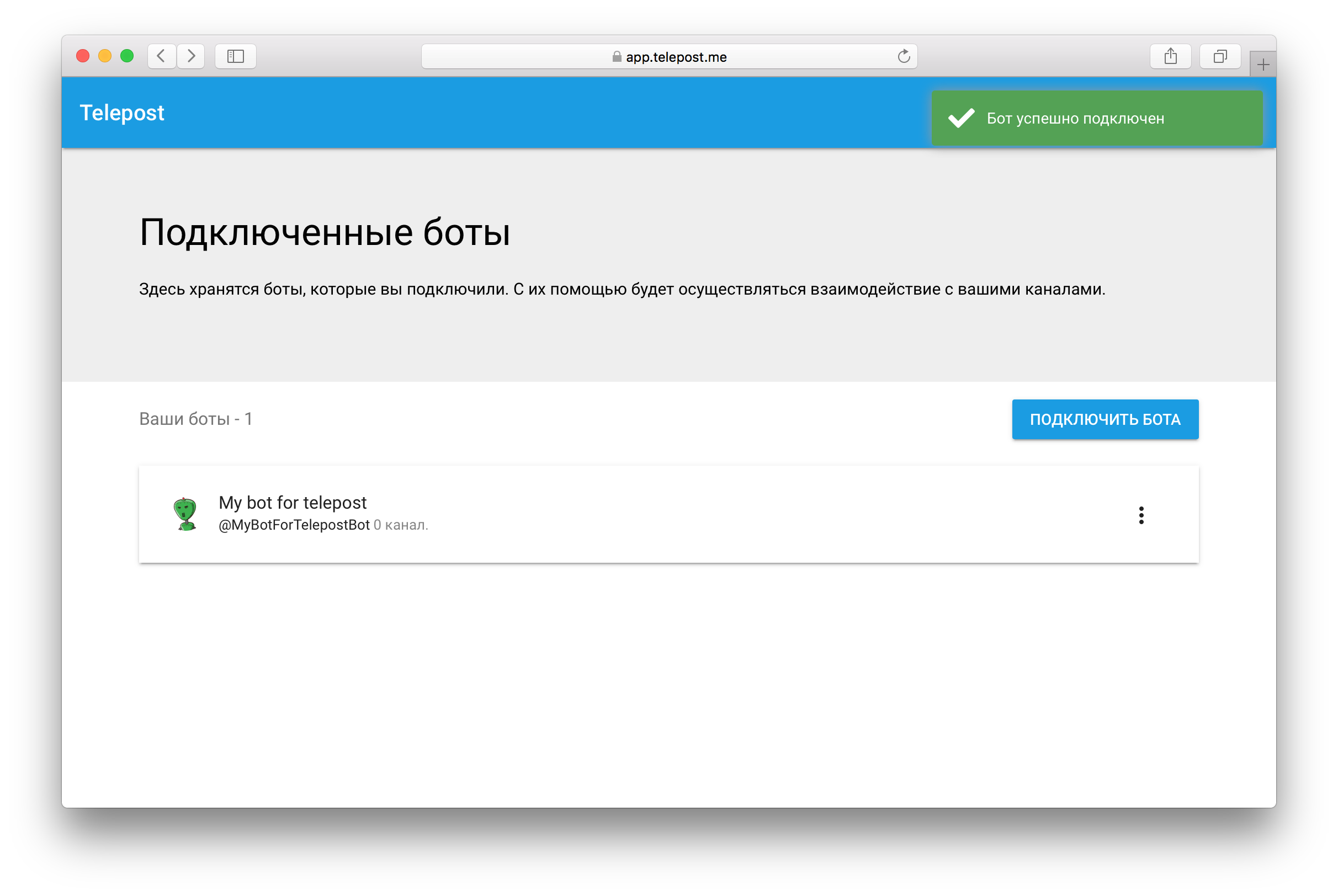
Task: Show all tabs using the tab overview icon
Action: (1221, 57)
